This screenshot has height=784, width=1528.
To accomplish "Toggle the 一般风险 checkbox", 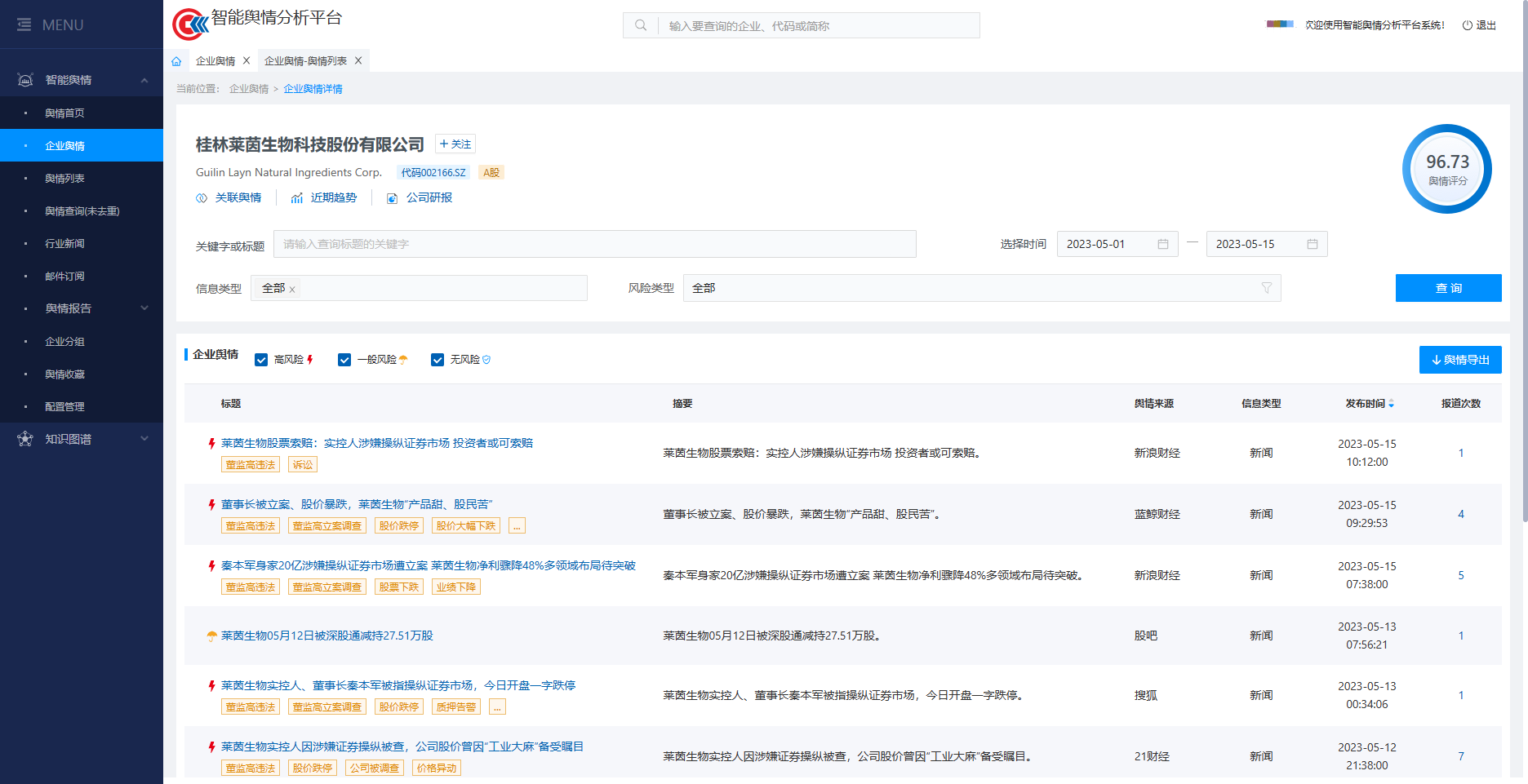I will tap(344, 360).
